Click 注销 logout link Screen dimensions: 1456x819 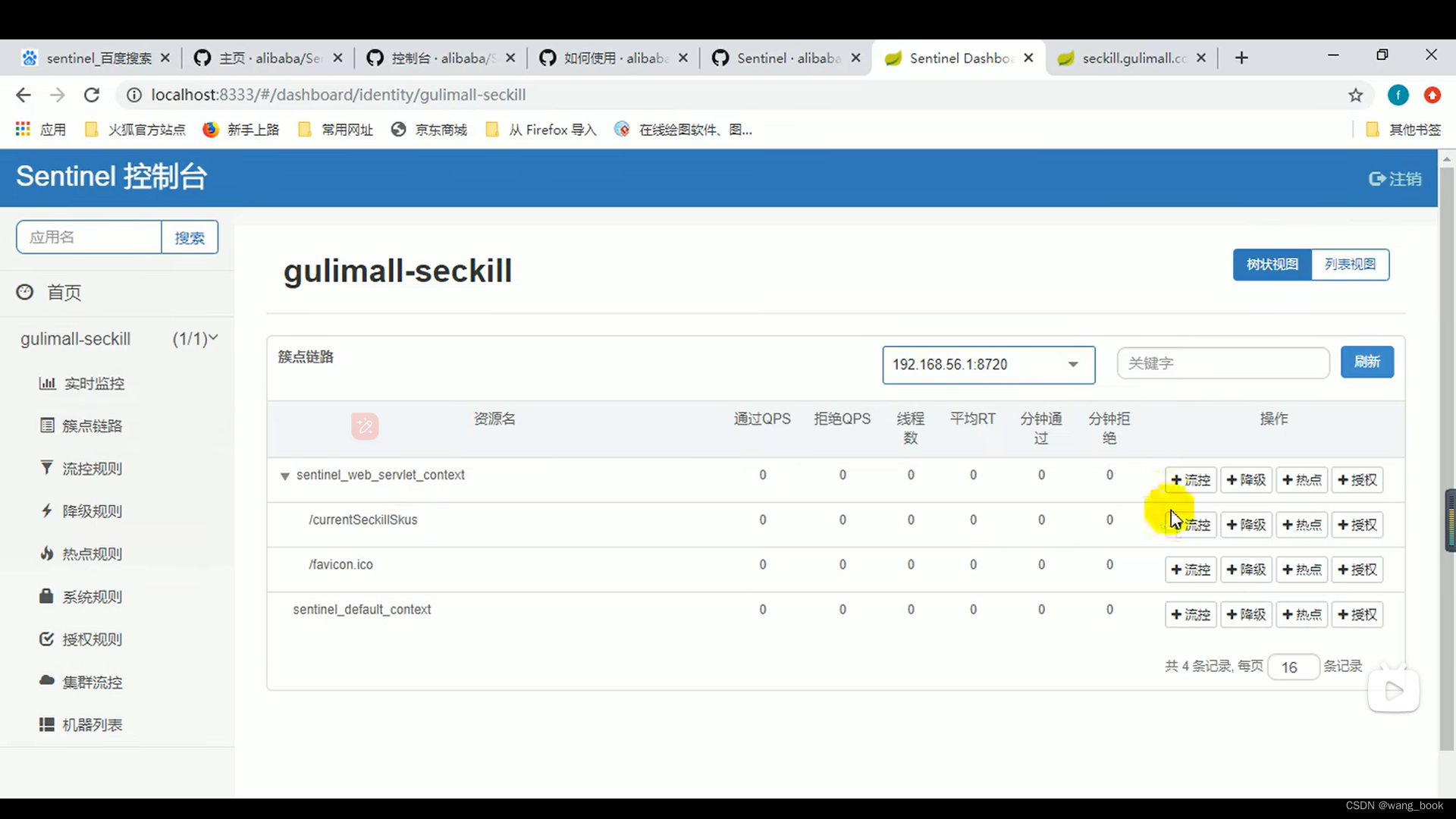[1395, 179]
